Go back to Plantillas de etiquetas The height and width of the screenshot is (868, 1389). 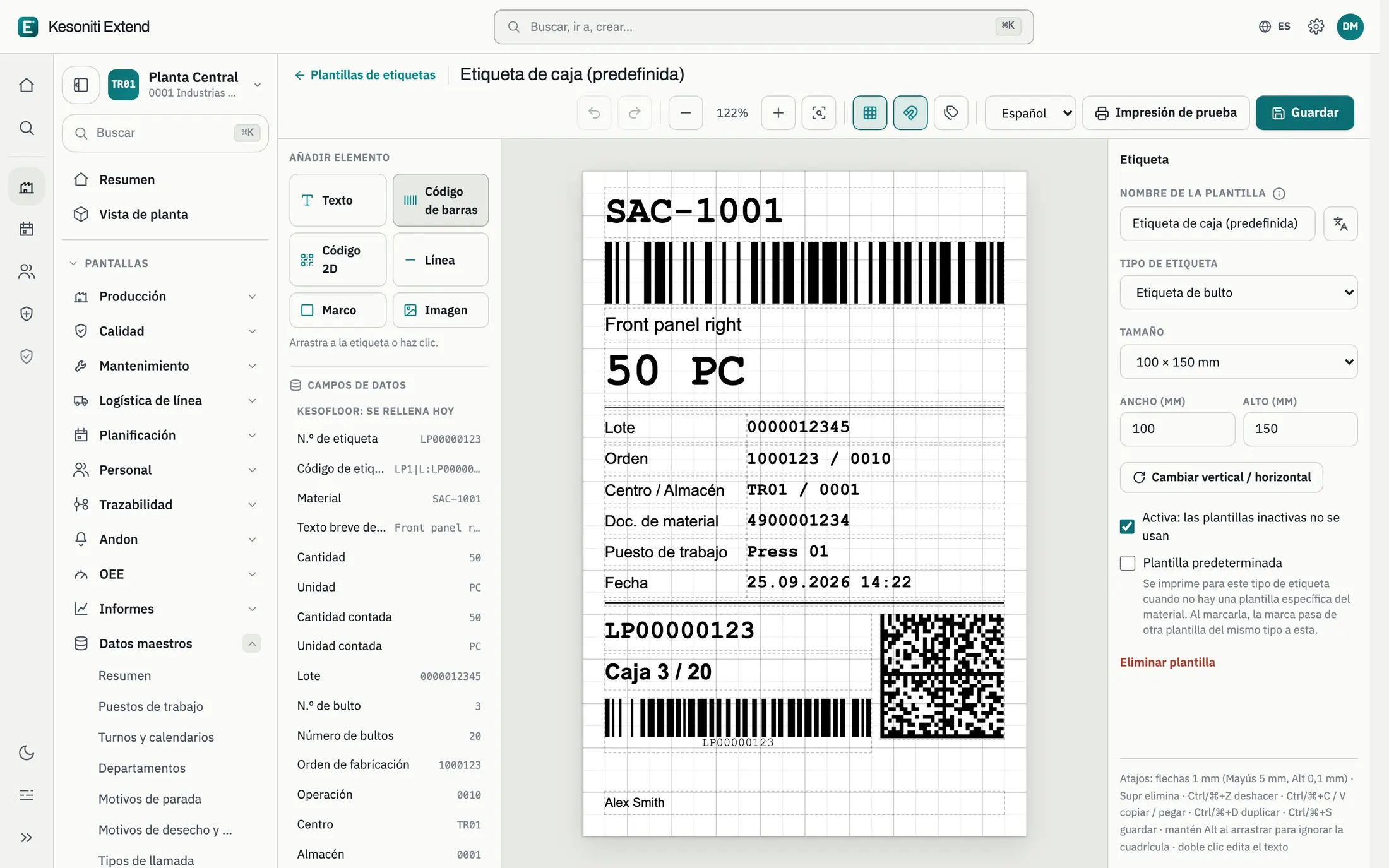point(365,75)
